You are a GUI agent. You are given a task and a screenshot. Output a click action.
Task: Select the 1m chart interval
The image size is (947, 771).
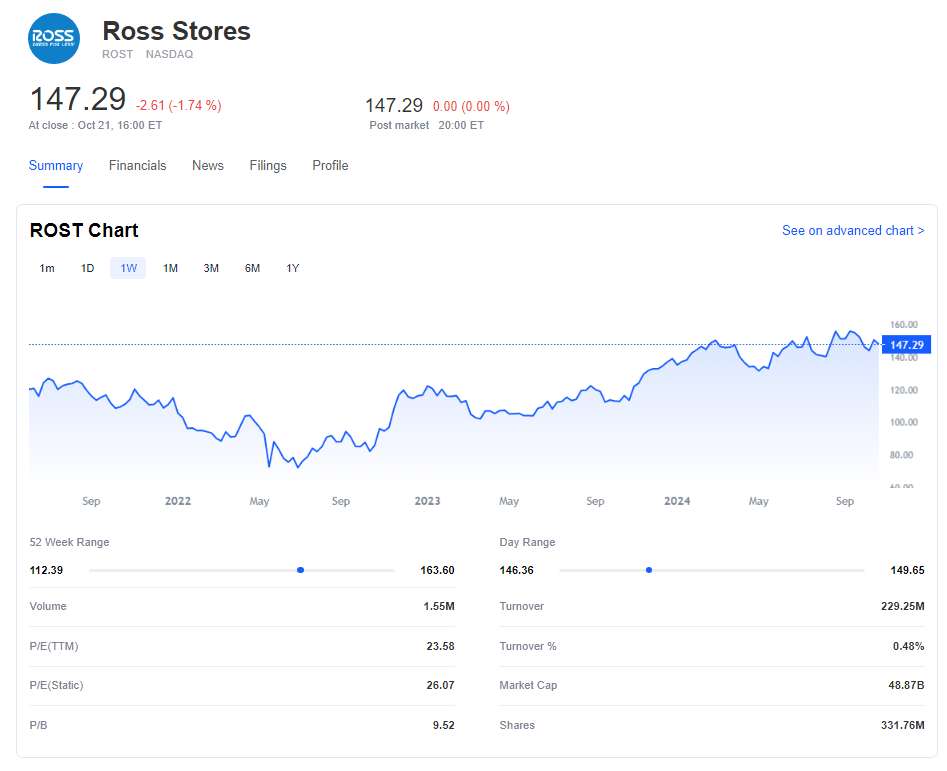click(x=47, y=268)
